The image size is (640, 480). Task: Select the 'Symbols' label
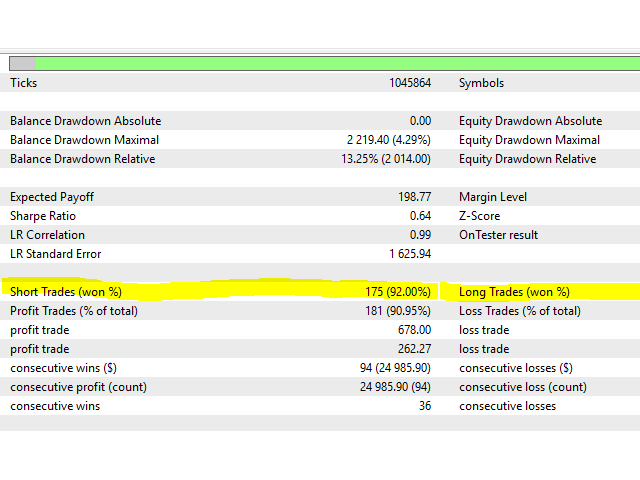tap(481, 83)
